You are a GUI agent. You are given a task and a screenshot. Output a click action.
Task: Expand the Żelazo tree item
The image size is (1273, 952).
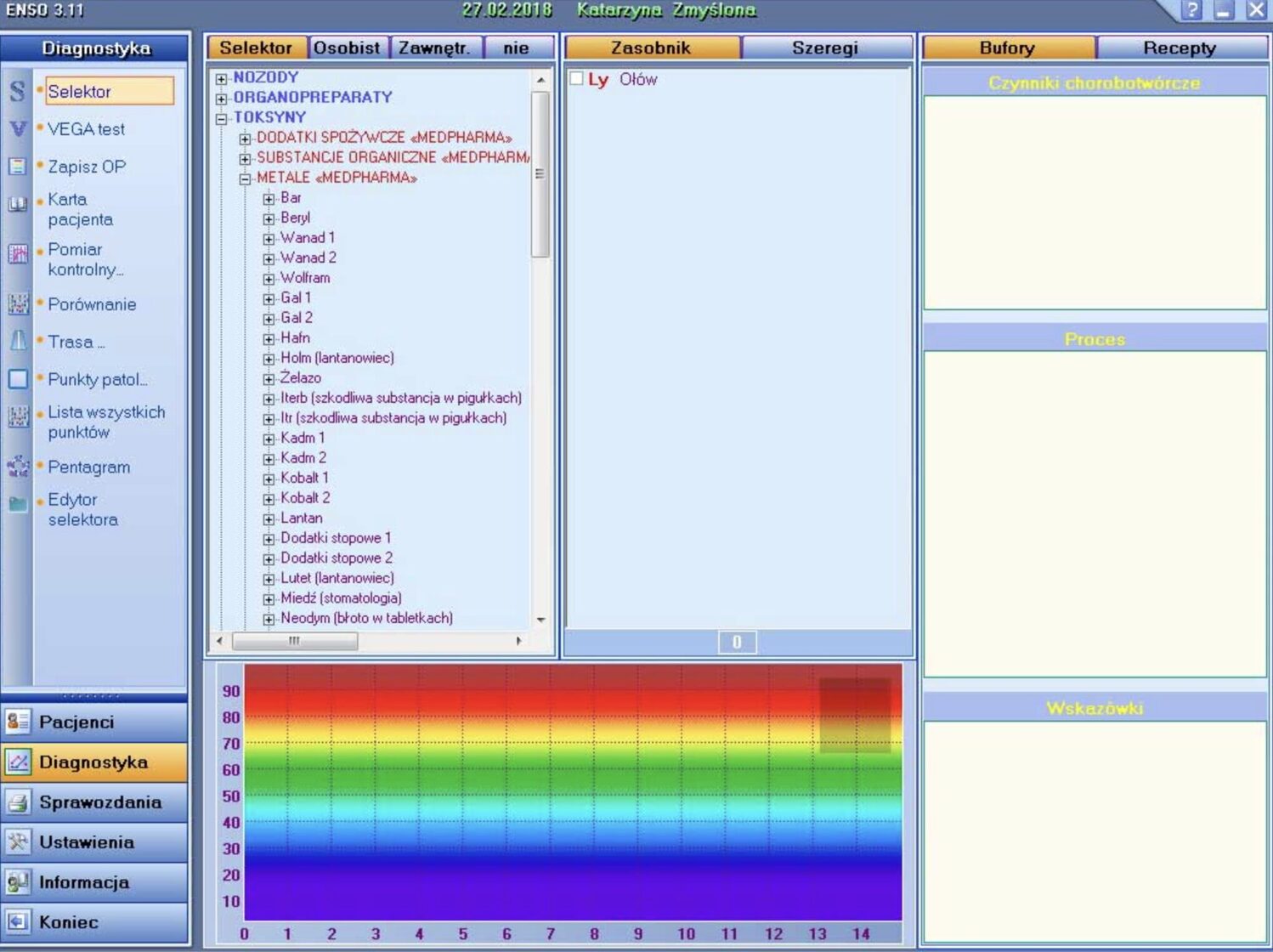click(x=269, y=379)
